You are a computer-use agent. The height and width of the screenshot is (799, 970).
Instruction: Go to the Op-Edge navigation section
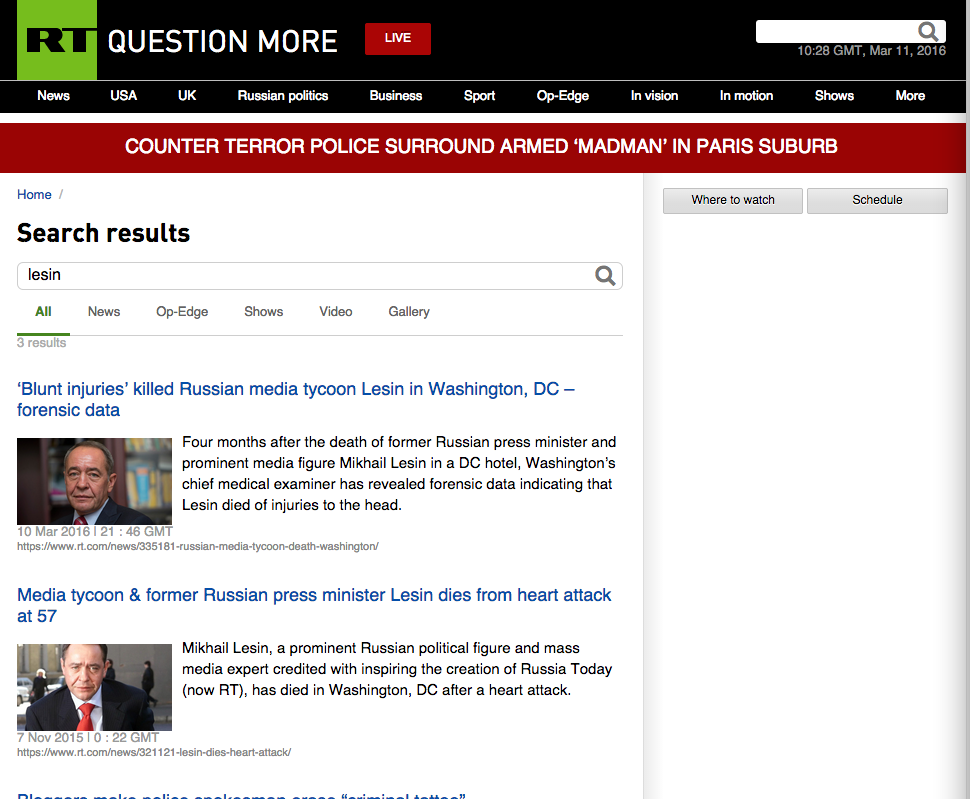563,96
